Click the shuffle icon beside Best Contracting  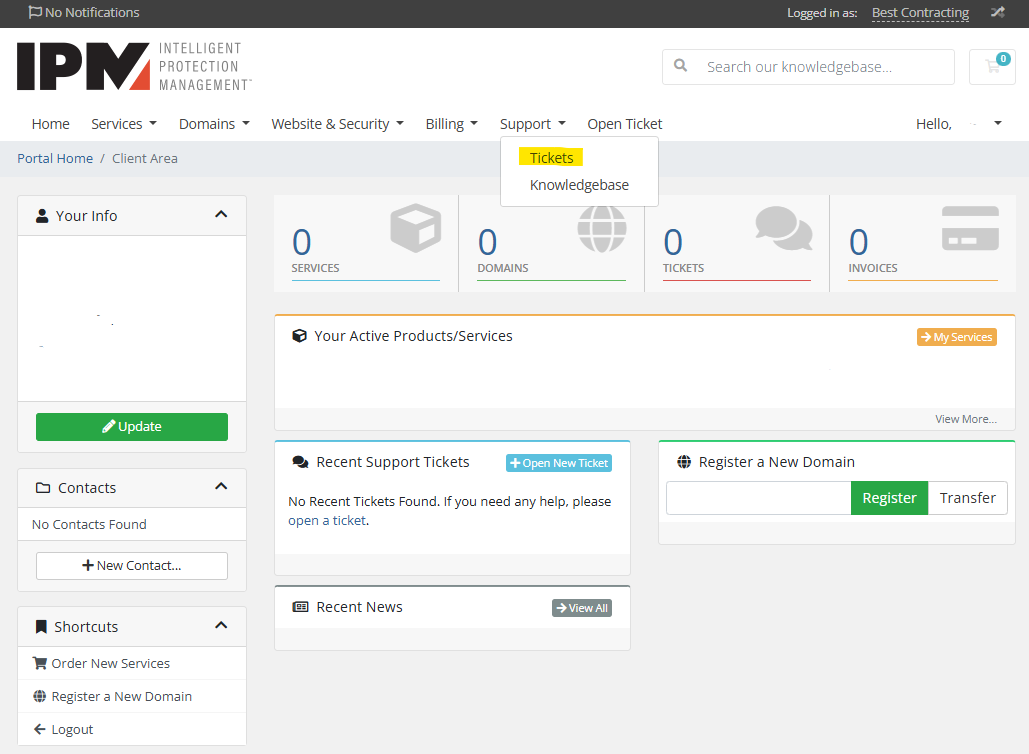point(997,13)
